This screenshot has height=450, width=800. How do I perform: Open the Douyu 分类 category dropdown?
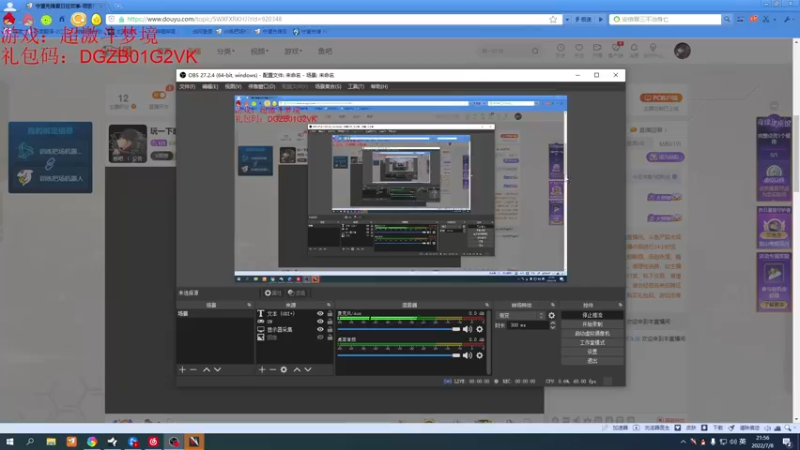pyautogui.click(x=226, y=51)
